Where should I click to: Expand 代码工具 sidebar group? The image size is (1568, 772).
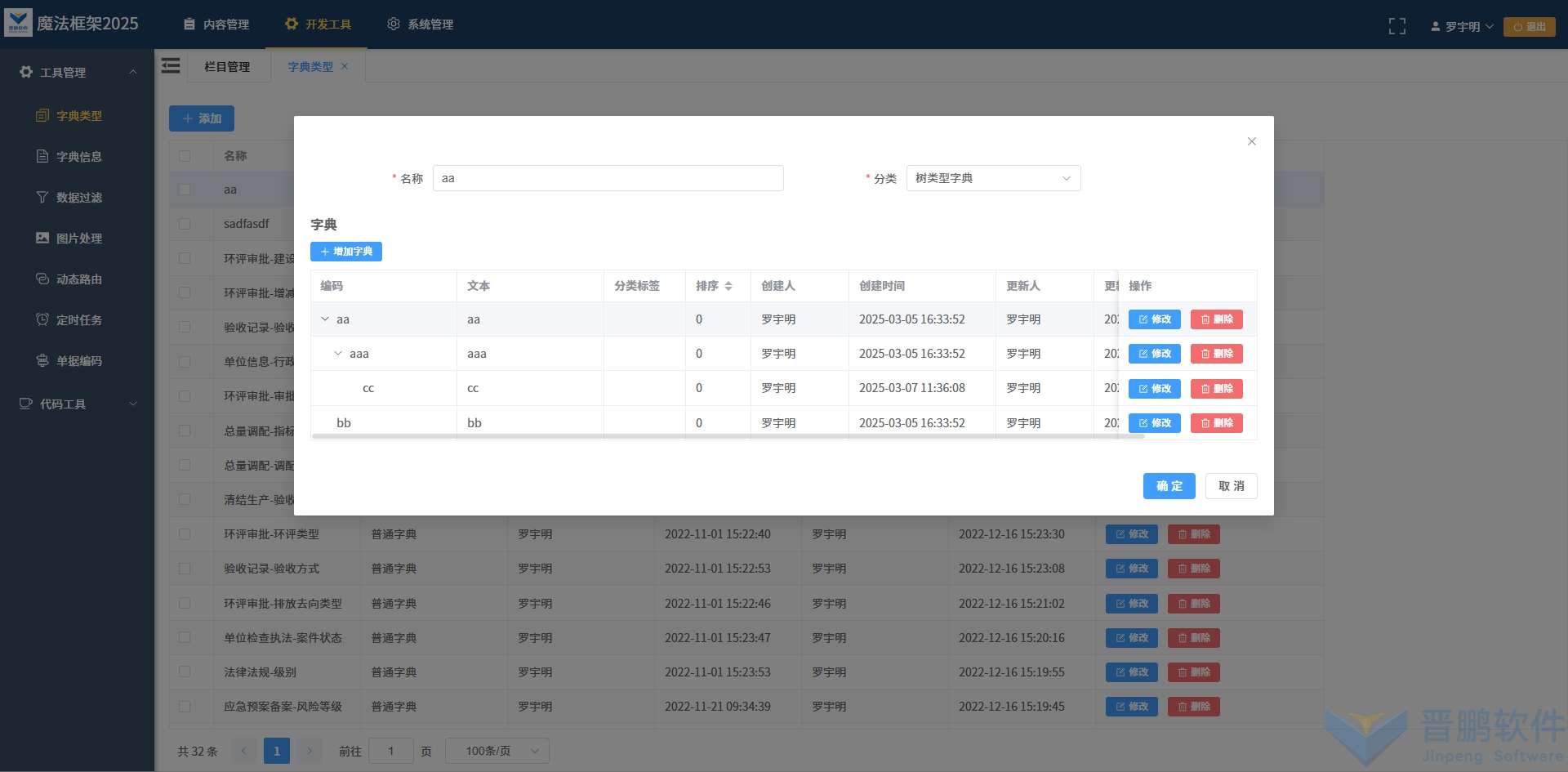pyautogui.click(x=77, y=404)
